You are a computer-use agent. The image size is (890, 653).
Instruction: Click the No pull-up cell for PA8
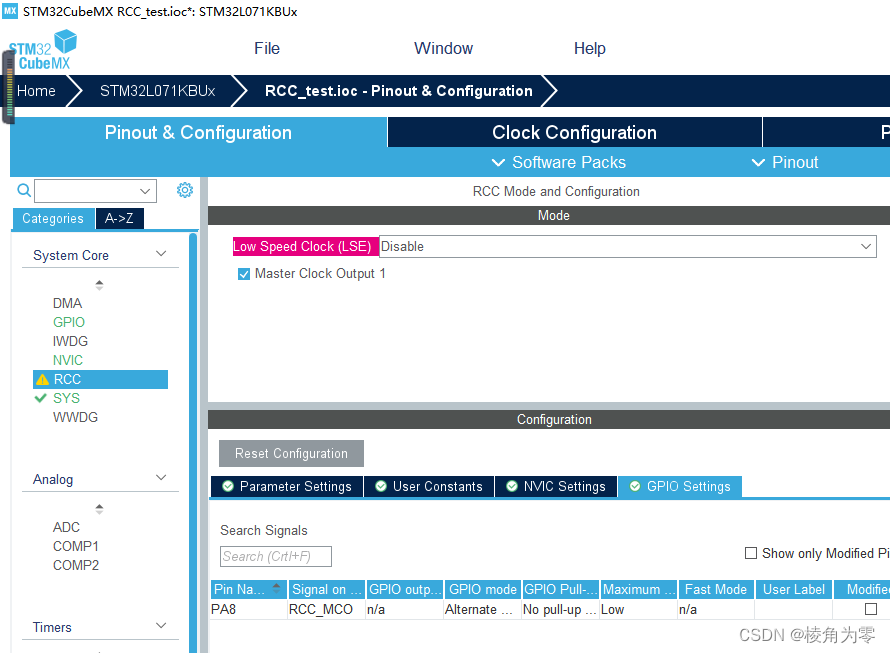[x=560, y=609]
